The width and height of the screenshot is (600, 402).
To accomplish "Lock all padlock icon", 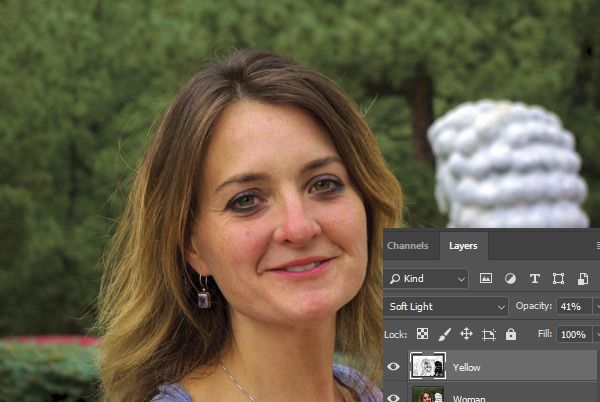I will [x=511, y=334].
